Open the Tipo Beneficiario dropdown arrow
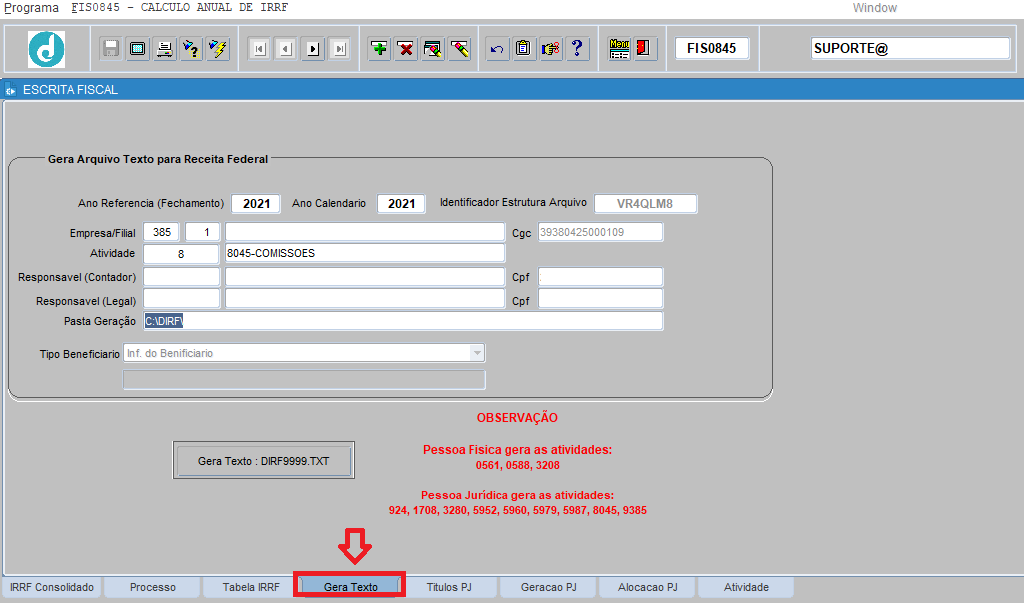The width and height of the screenshot is (1024, 603). coord(477,353)
